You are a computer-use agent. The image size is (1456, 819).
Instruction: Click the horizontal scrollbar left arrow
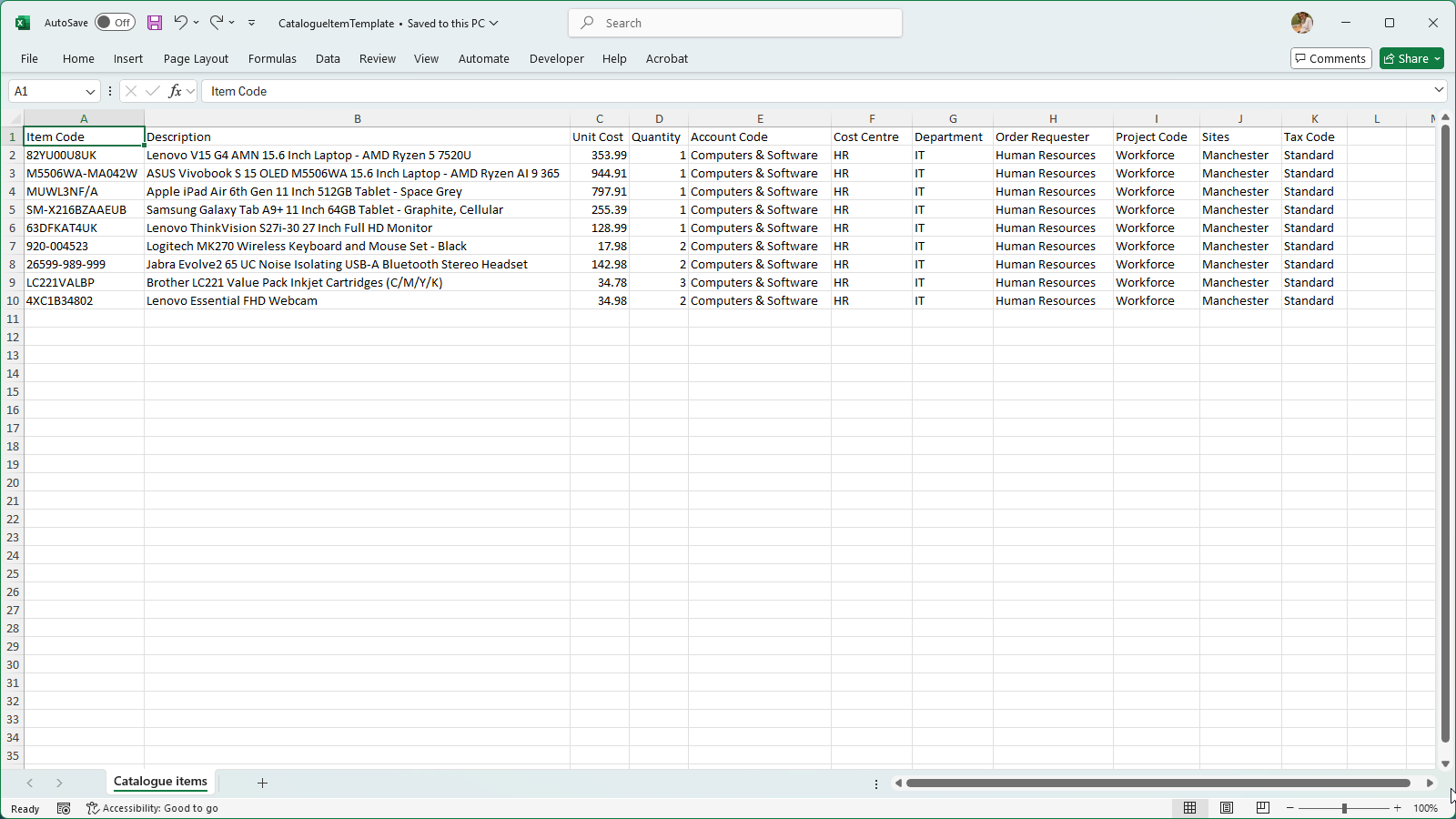pyautogui.click(x=898, y=783)
